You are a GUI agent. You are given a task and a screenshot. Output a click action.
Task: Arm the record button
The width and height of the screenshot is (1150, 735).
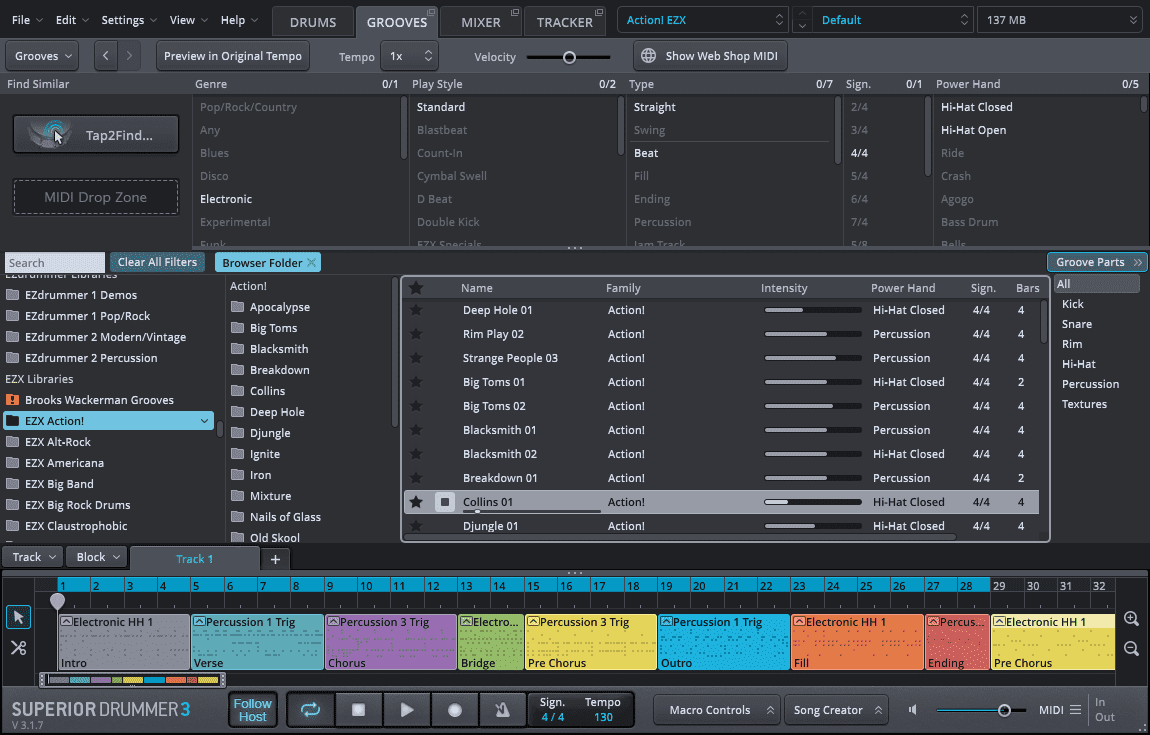click(x=455, y=709)
